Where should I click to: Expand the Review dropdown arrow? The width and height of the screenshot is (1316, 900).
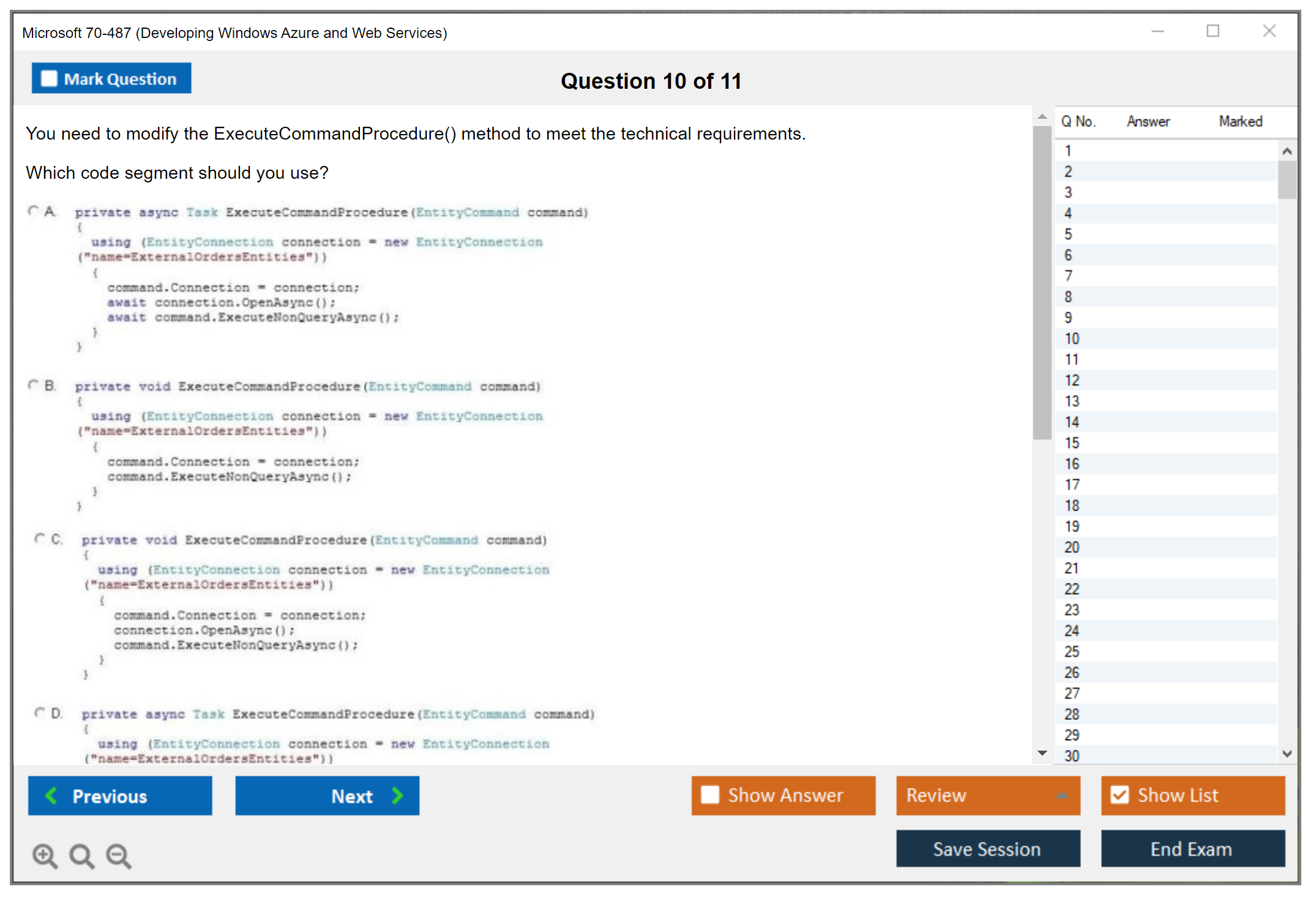[1062, 795]
